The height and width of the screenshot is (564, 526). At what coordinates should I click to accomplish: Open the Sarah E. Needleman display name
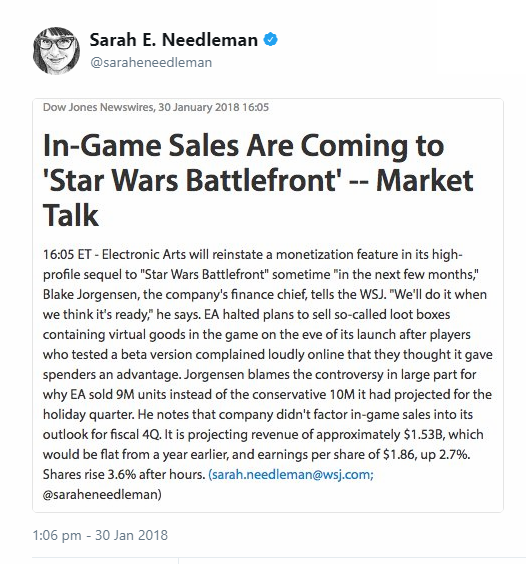coord(173,40)
